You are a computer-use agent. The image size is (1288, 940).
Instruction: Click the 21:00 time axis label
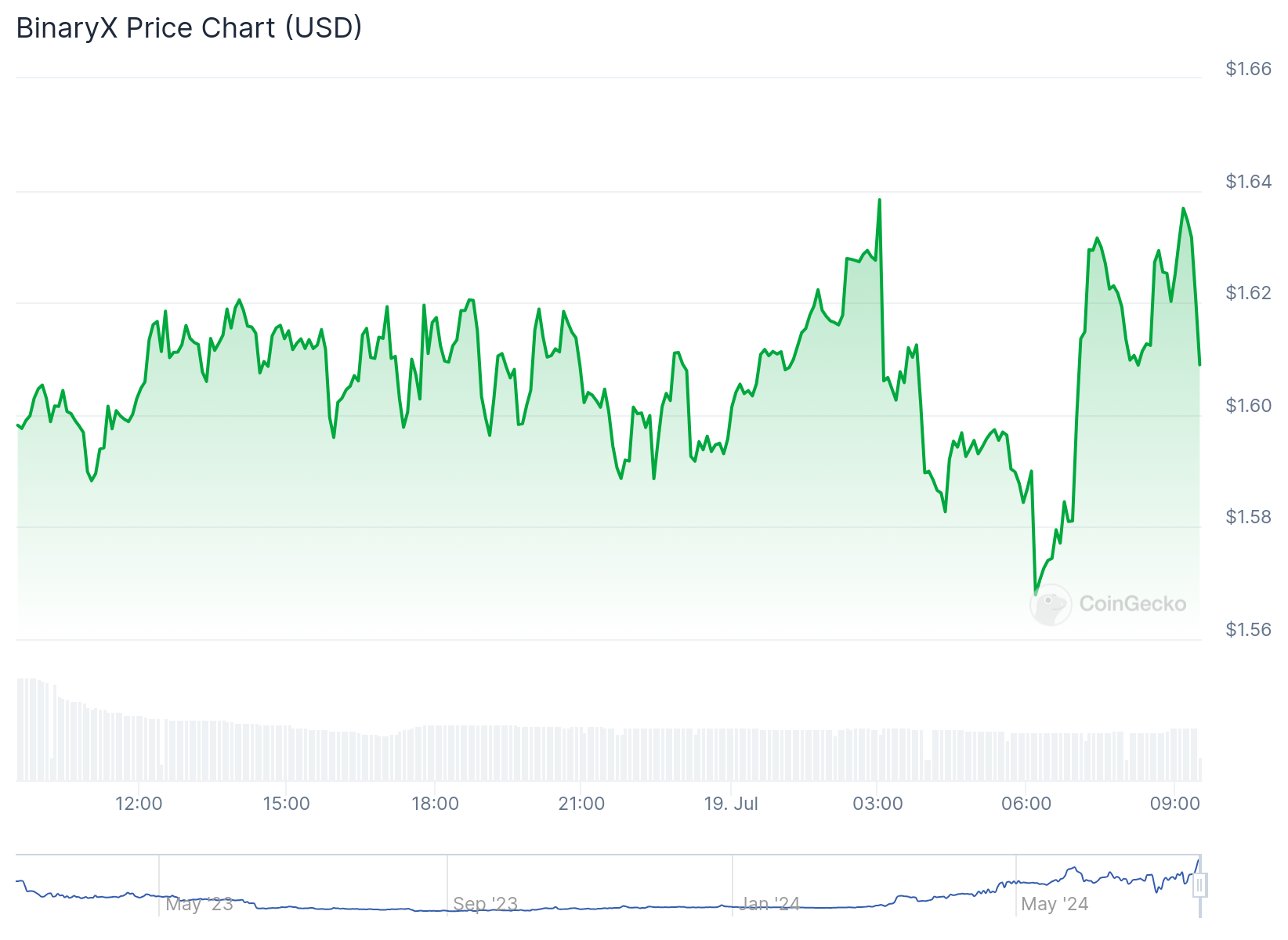click(x=581, y=804)
